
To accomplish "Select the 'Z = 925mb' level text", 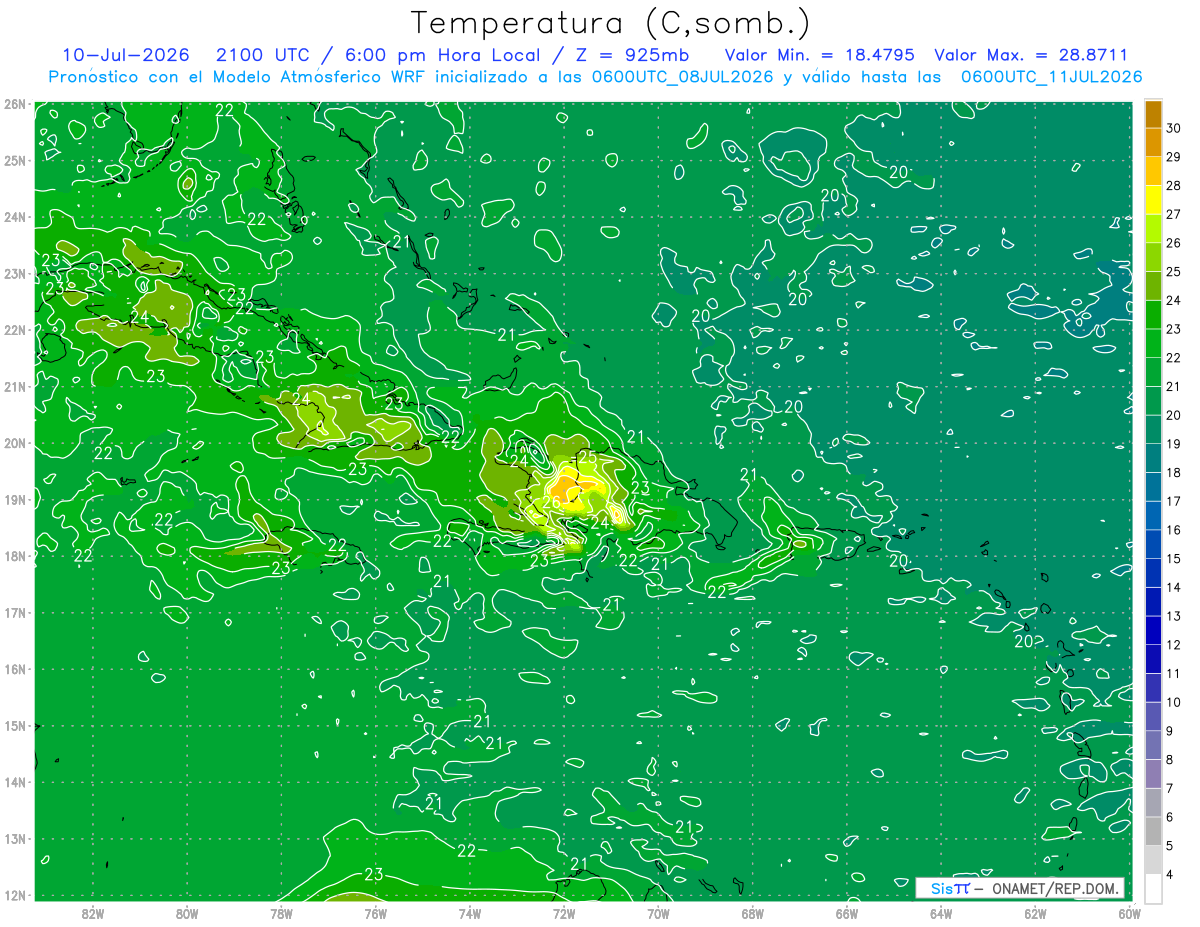I will click(631, 55).
